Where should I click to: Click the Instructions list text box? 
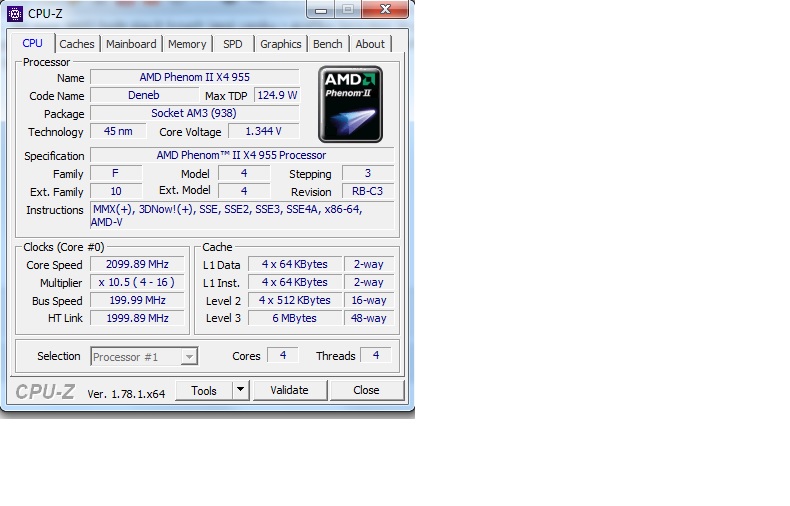242,215
